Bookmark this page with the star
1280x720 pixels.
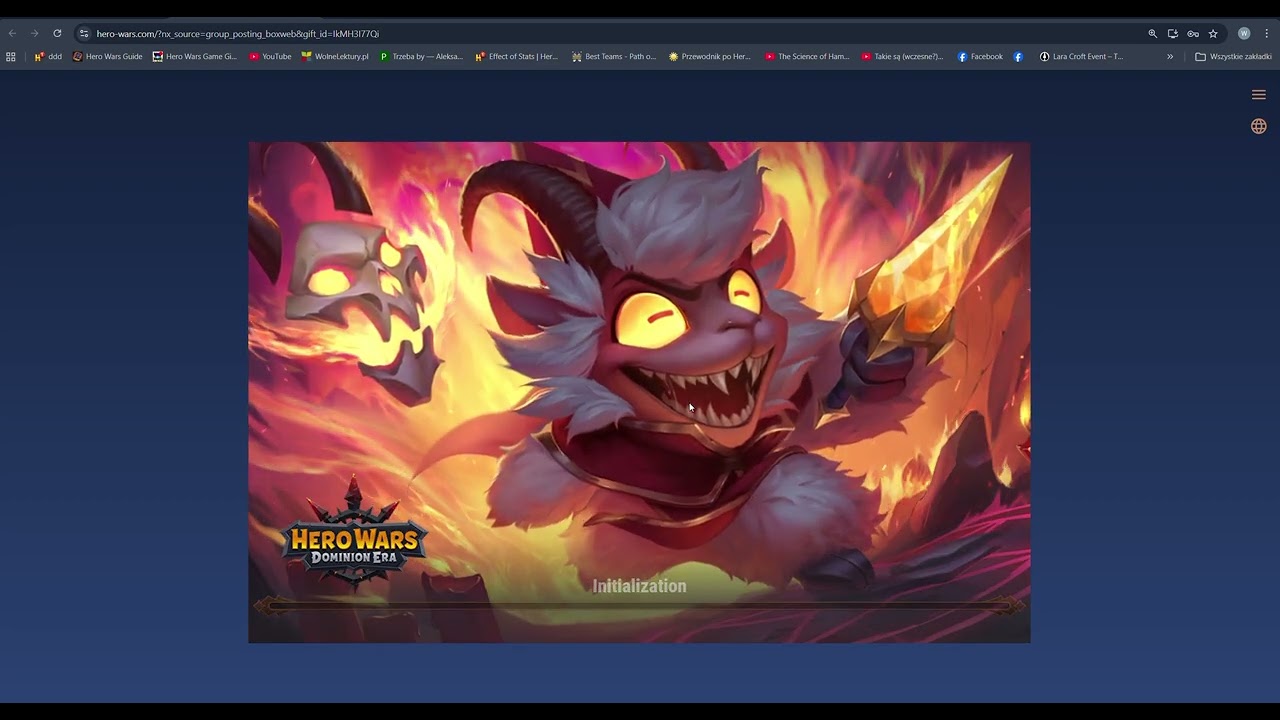pos(1213,33)
